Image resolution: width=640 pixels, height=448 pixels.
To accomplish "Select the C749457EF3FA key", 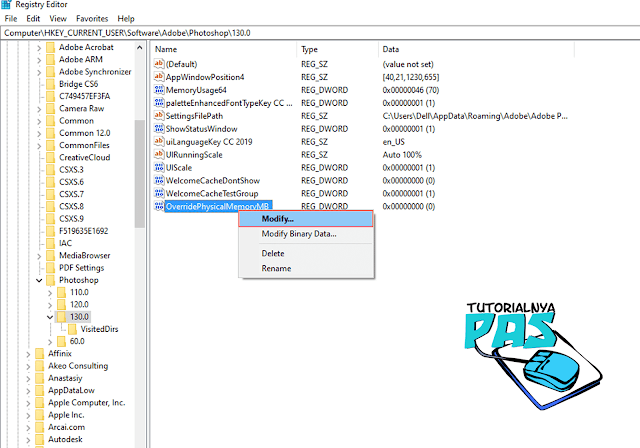I will click(x=84, y=96).
